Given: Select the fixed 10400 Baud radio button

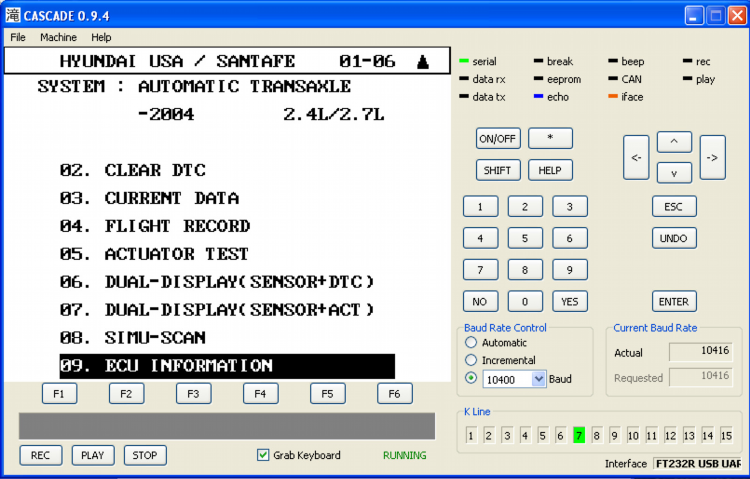Looking at the screenshot, I should tap(471, 378).
